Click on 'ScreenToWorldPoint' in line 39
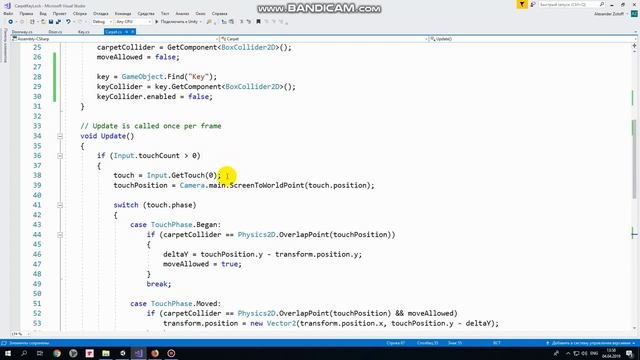This screenshot has height=360, width=640. point(267,185)
